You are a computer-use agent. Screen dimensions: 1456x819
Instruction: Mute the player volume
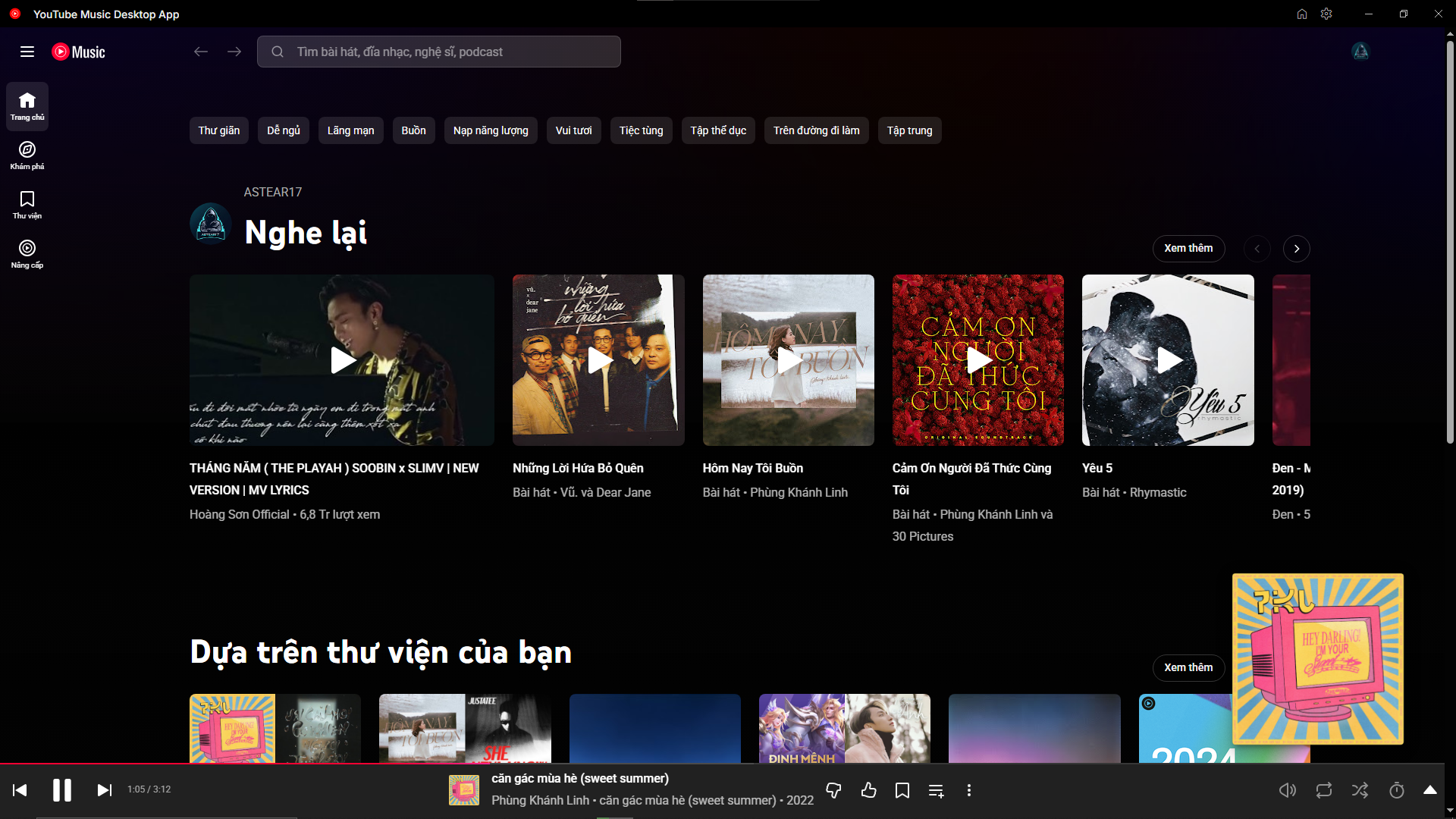coord(1288,790)
